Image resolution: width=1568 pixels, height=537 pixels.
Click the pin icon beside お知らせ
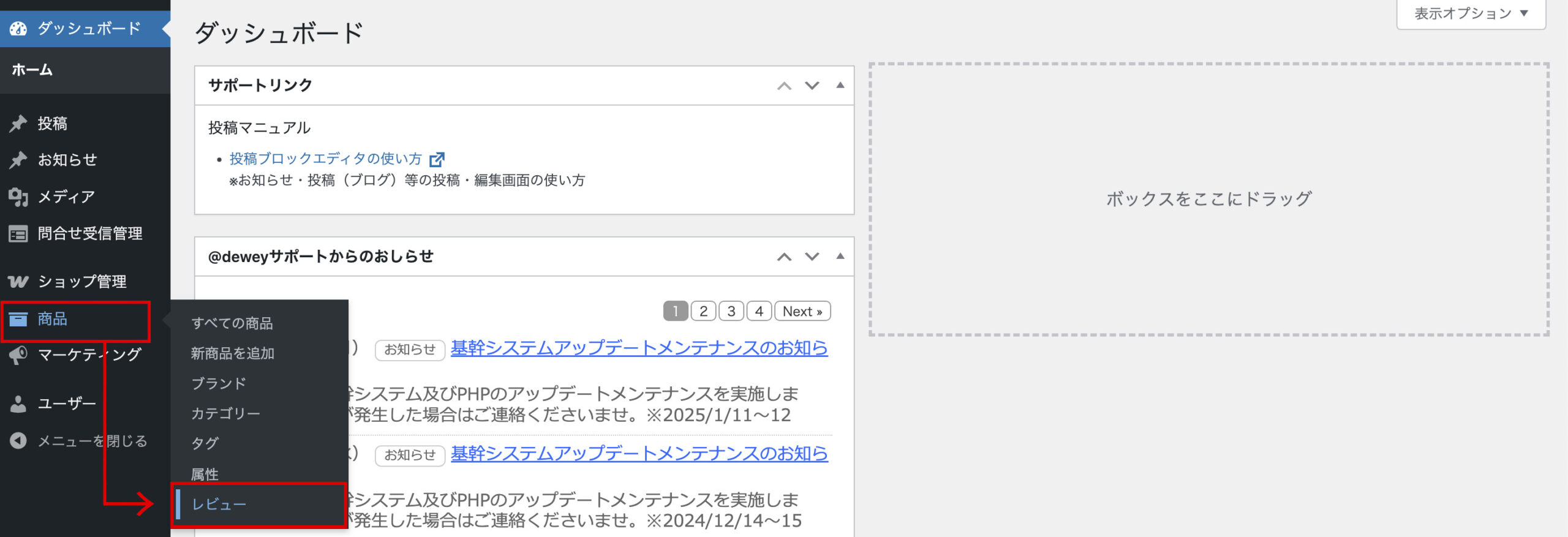point(18,160)
